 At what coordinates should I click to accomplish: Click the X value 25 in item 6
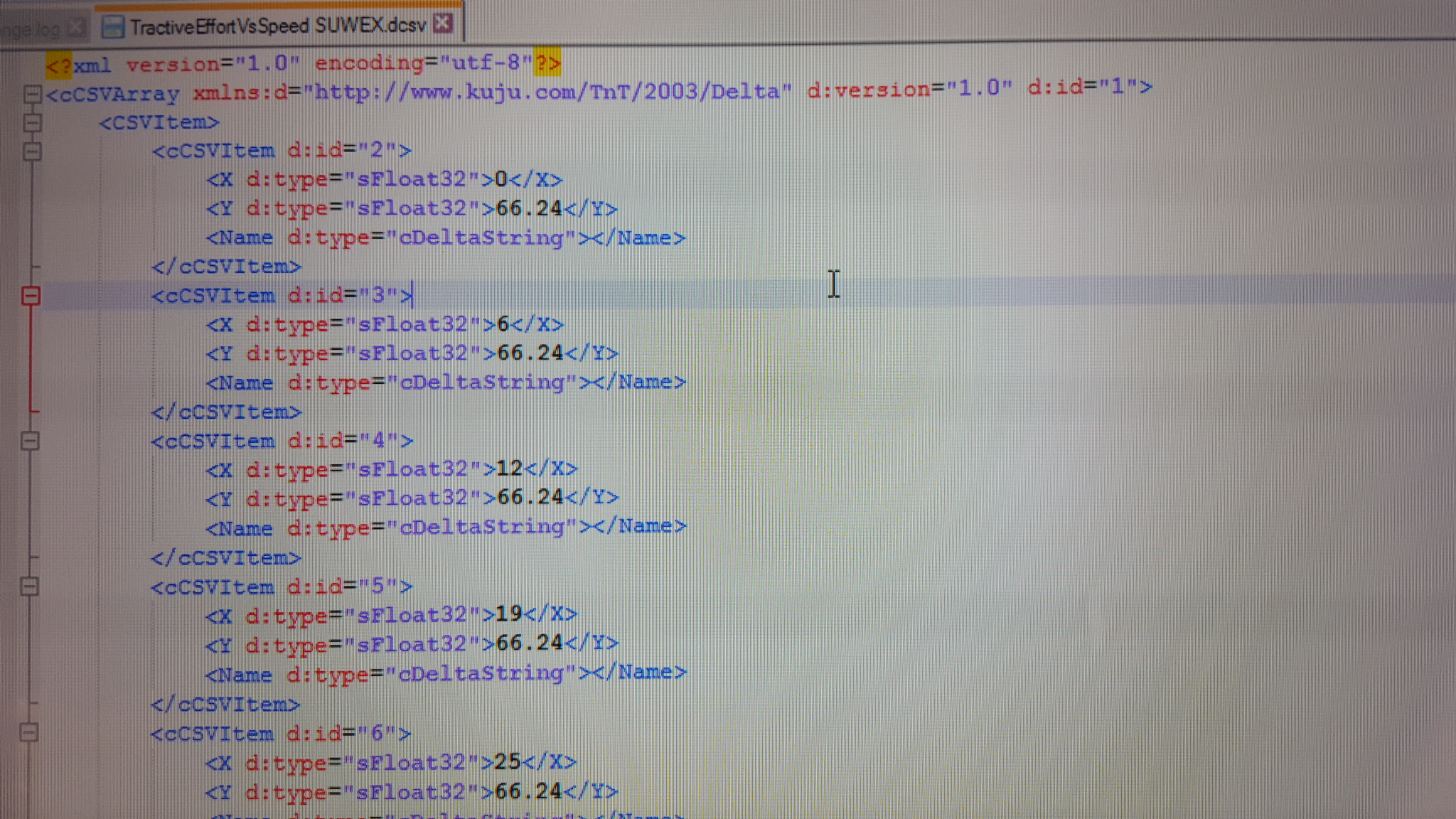point(508,761)
